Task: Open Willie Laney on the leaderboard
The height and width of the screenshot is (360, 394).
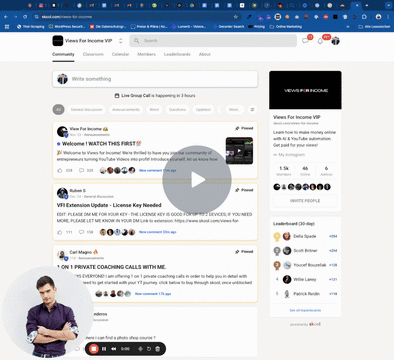Action: [x=305, y=279]
